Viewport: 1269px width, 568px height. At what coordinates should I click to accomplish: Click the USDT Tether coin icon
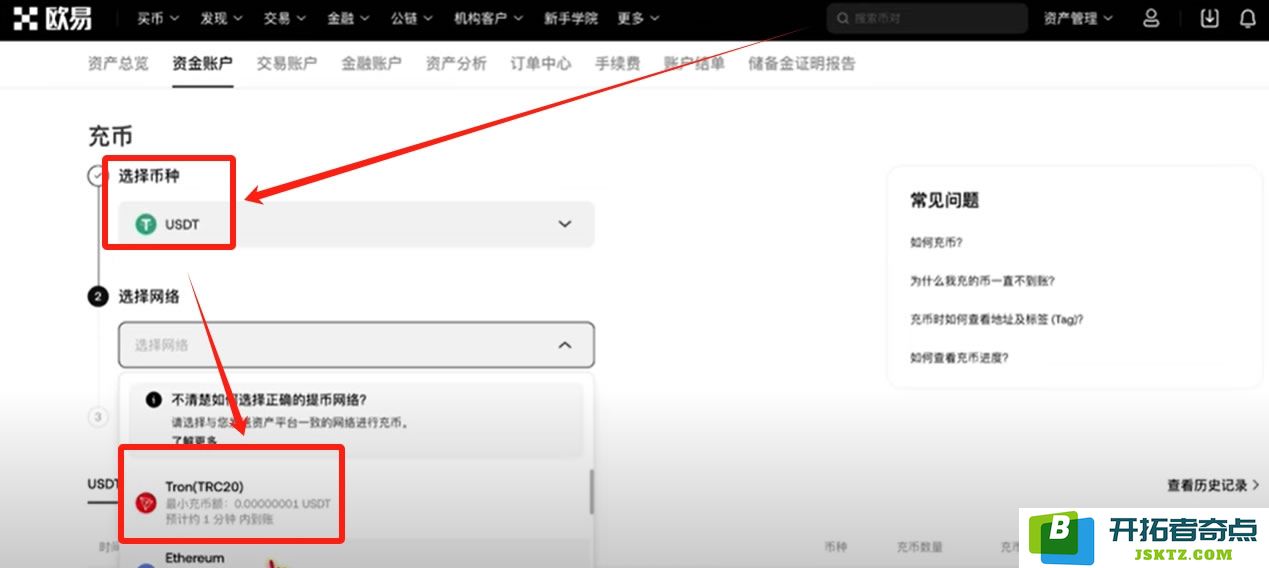(147, 224)
